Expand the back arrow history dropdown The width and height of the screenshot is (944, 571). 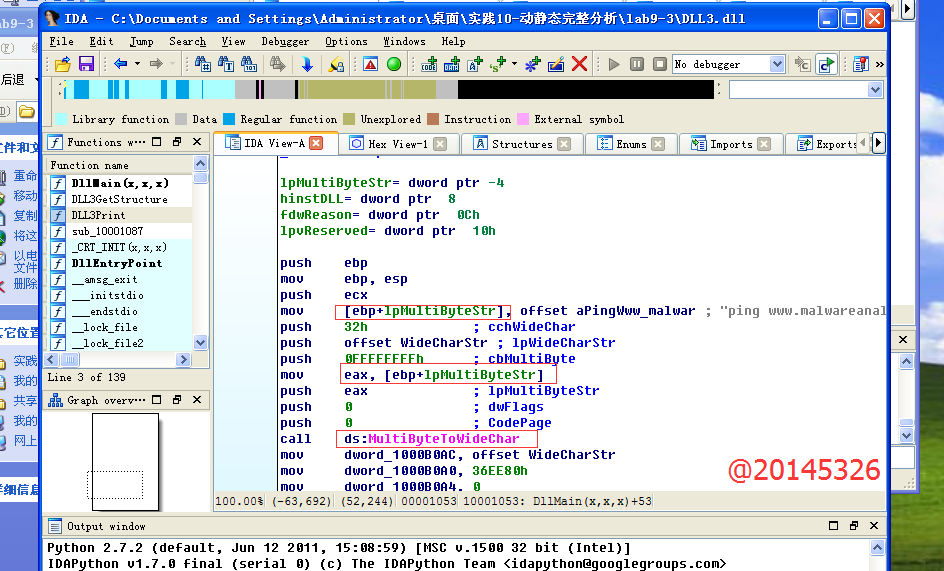click(x=136, y=64)
